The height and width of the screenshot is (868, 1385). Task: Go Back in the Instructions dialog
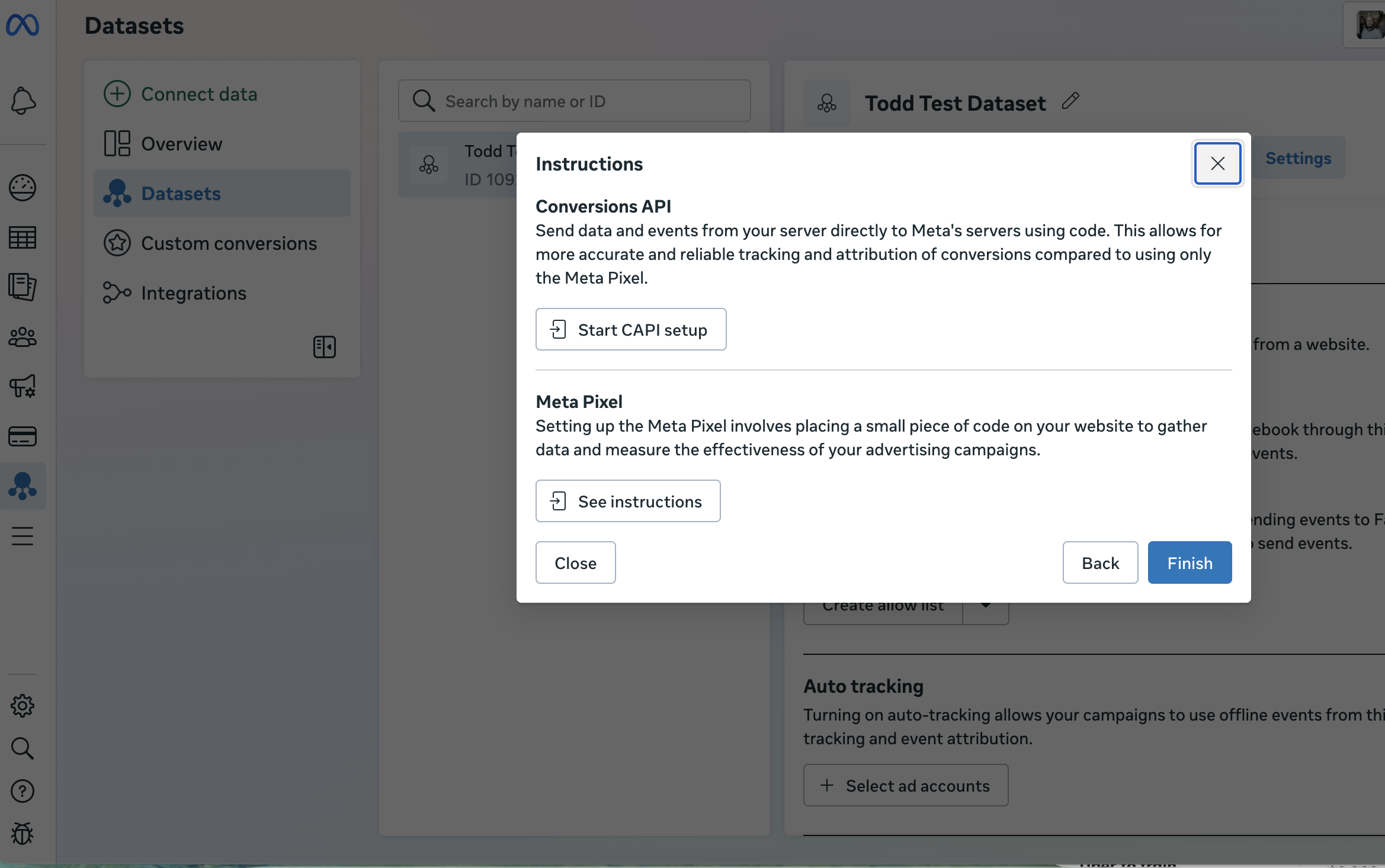pyautogui.click(x=1100, y=562)
